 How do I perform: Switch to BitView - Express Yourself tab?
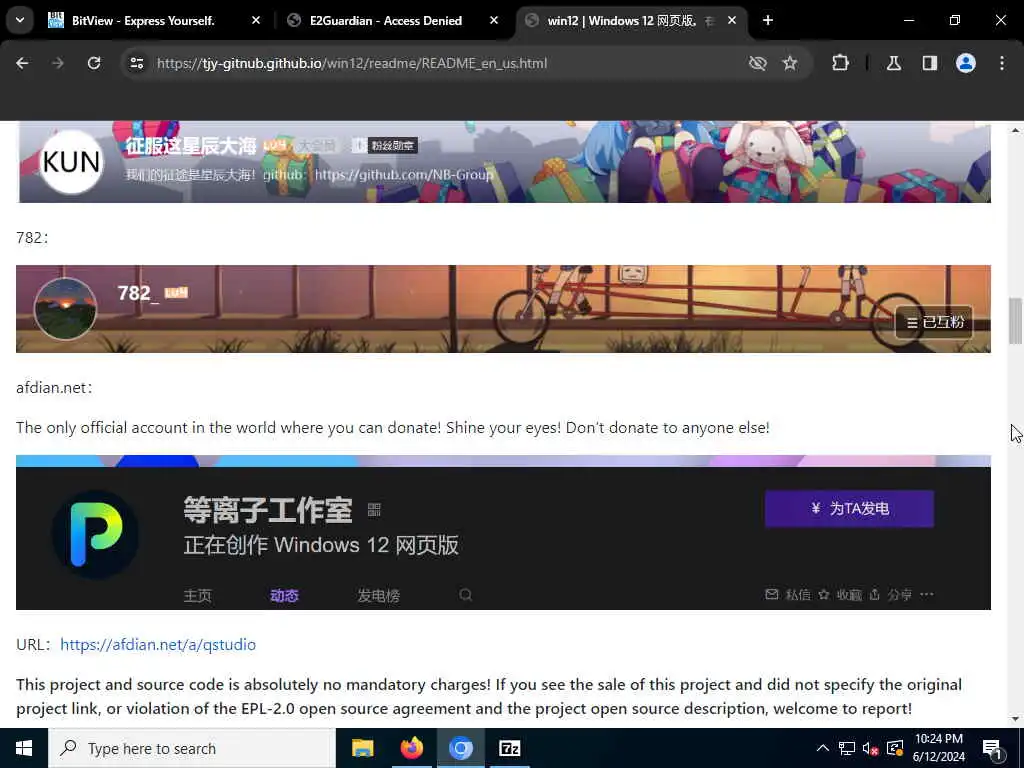[143, 21]
